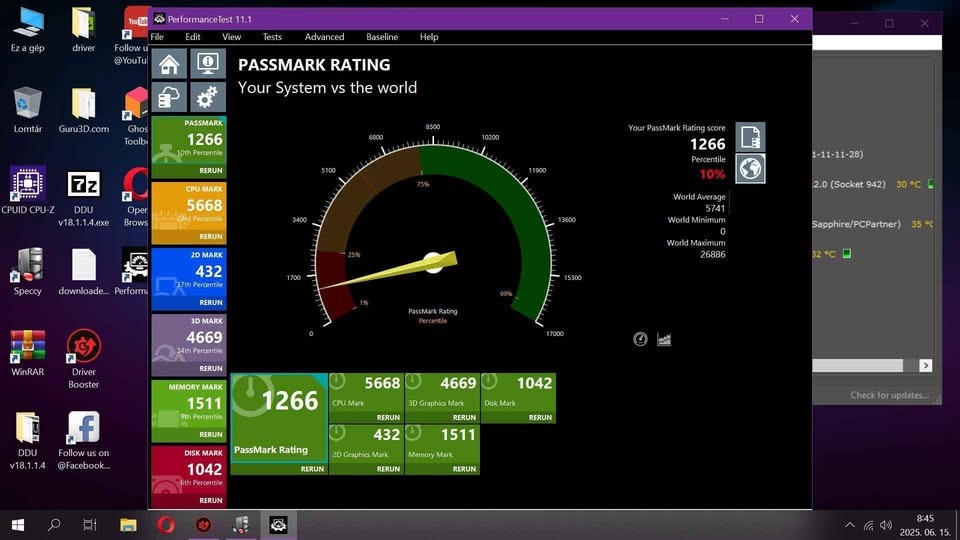This screenshot has width=960, height=540.
Task: Open File Explorer from the taskbar
Action: 128,525
